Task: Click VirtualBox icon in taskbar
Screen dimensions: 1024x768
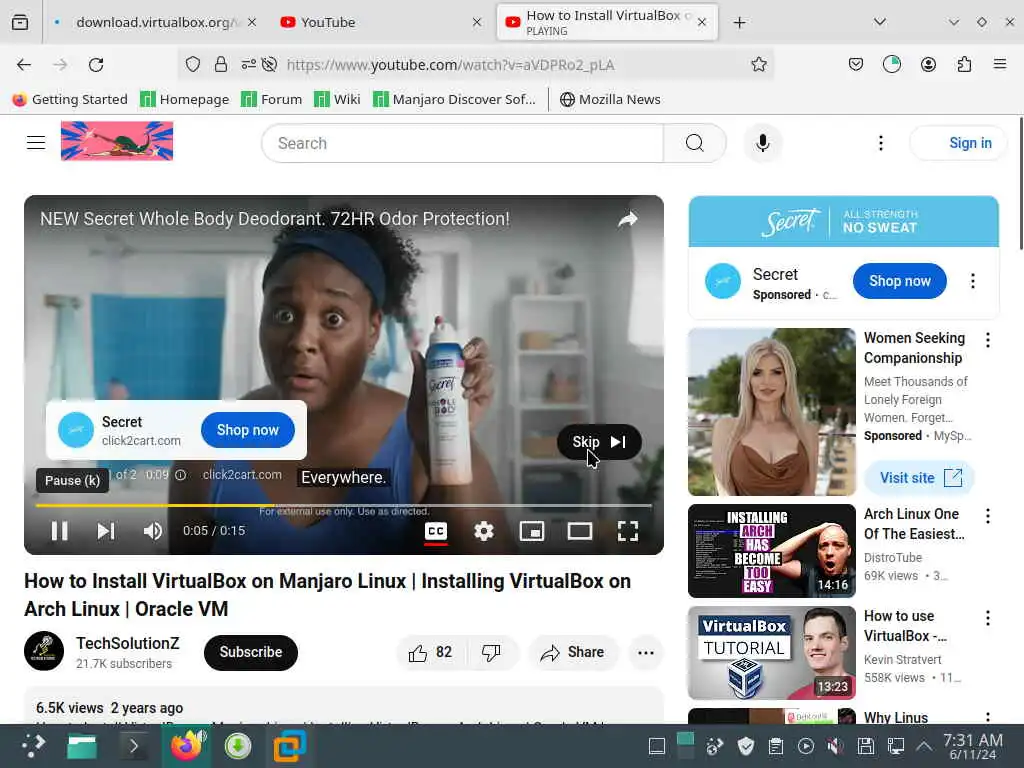Action: point(289,746)
